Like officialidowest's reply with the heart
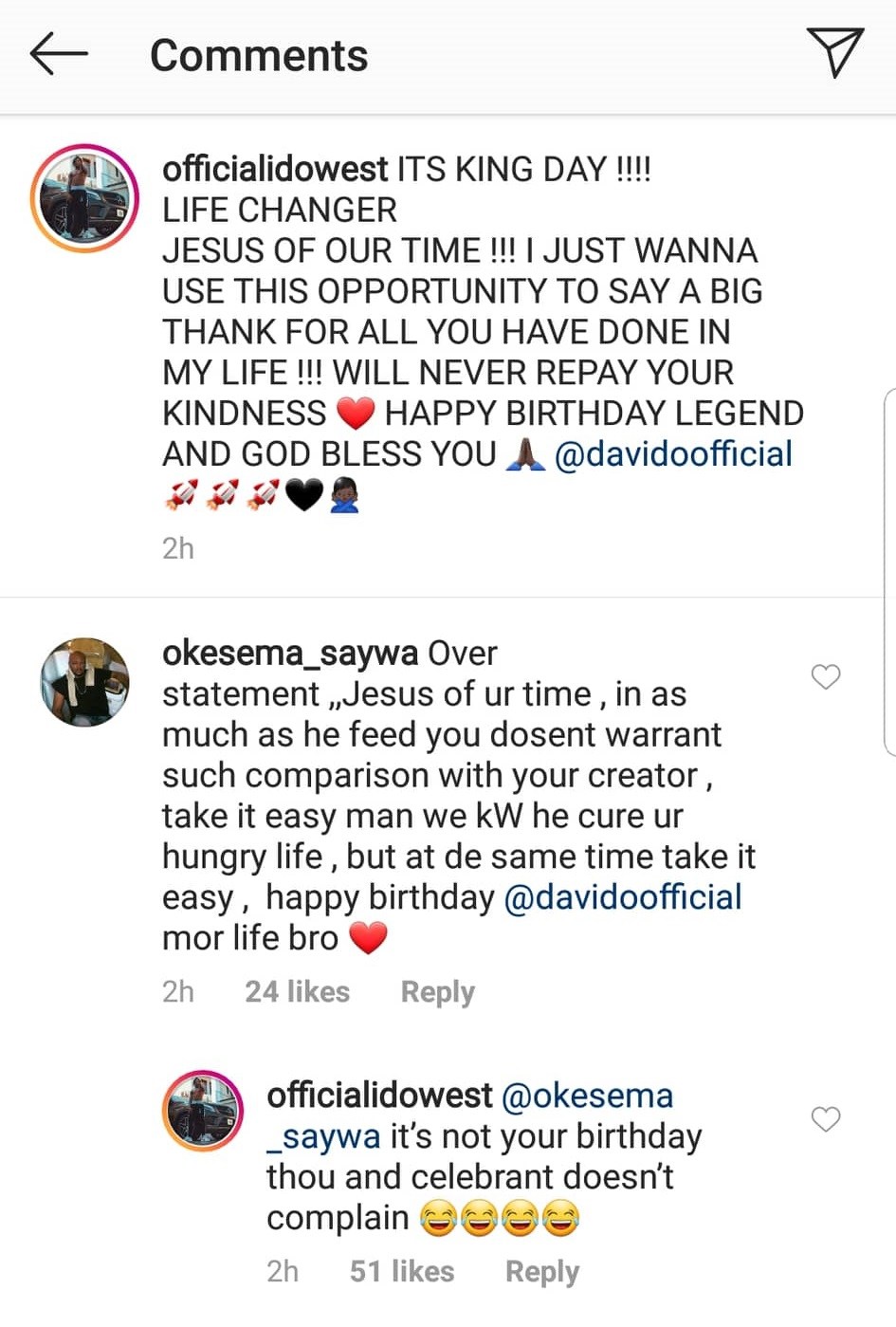 [x=826, y=1119]
